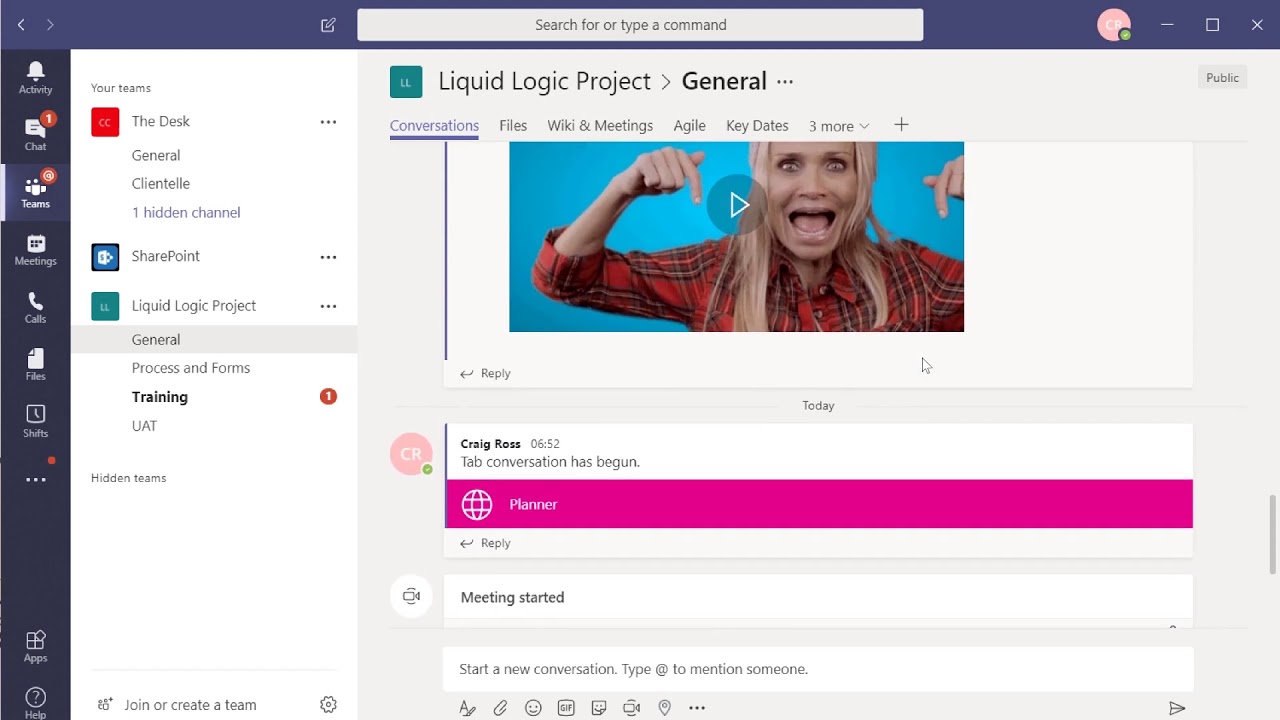Image resolution: width=1280 pixels, height=720 pixels.
Task: Open the GIF picker
Action: pyautogui.click(x=566, y=708)
